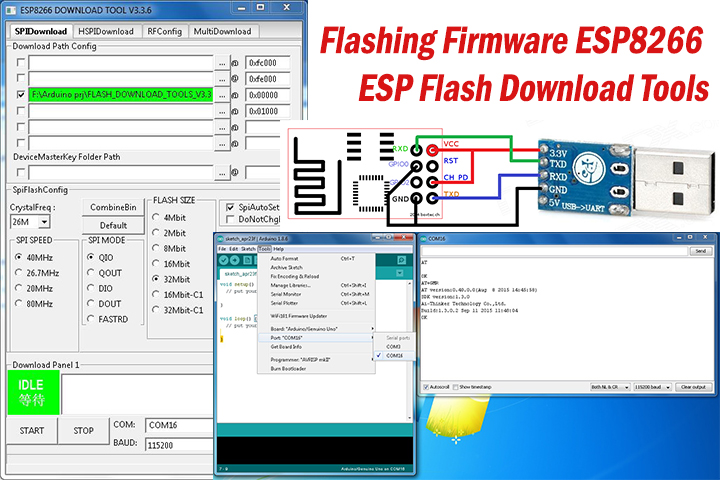720x480 pixels.
Task: Click the green firmware path field
Action: click(121, 95)
